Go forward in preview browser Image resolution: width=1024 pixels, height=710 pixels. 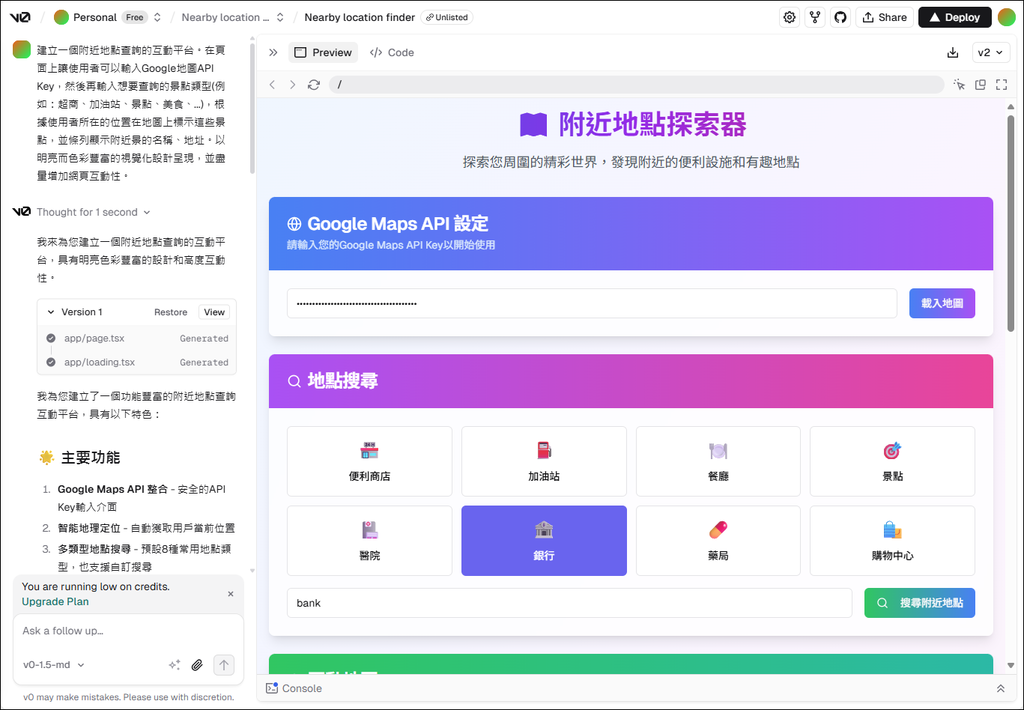(293, 85)
